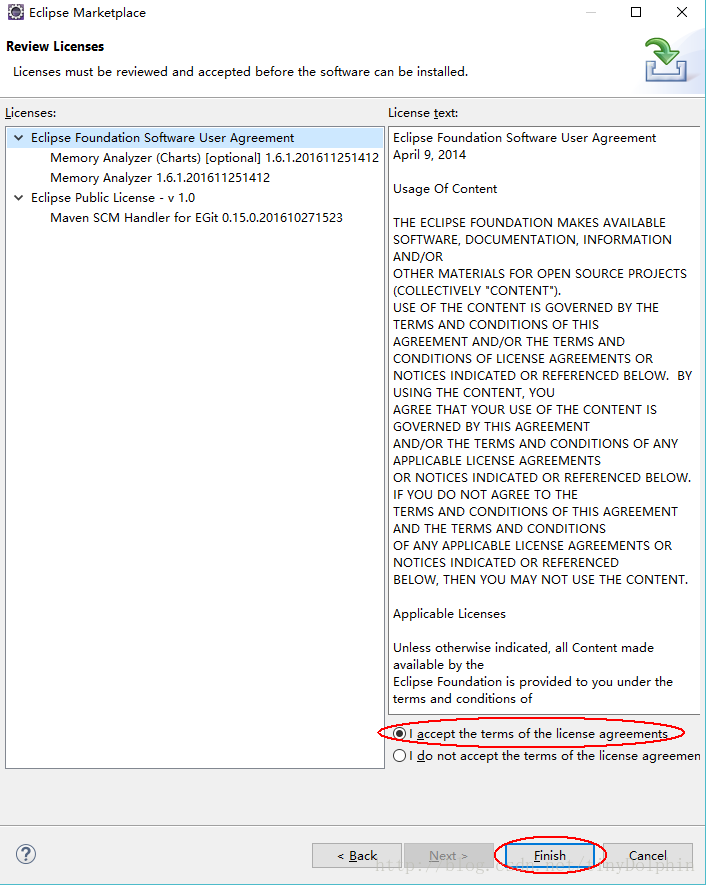The image size is (706, 885).
Task: Select 'I do not accept the terms' radio
Action: pos(400,755)
